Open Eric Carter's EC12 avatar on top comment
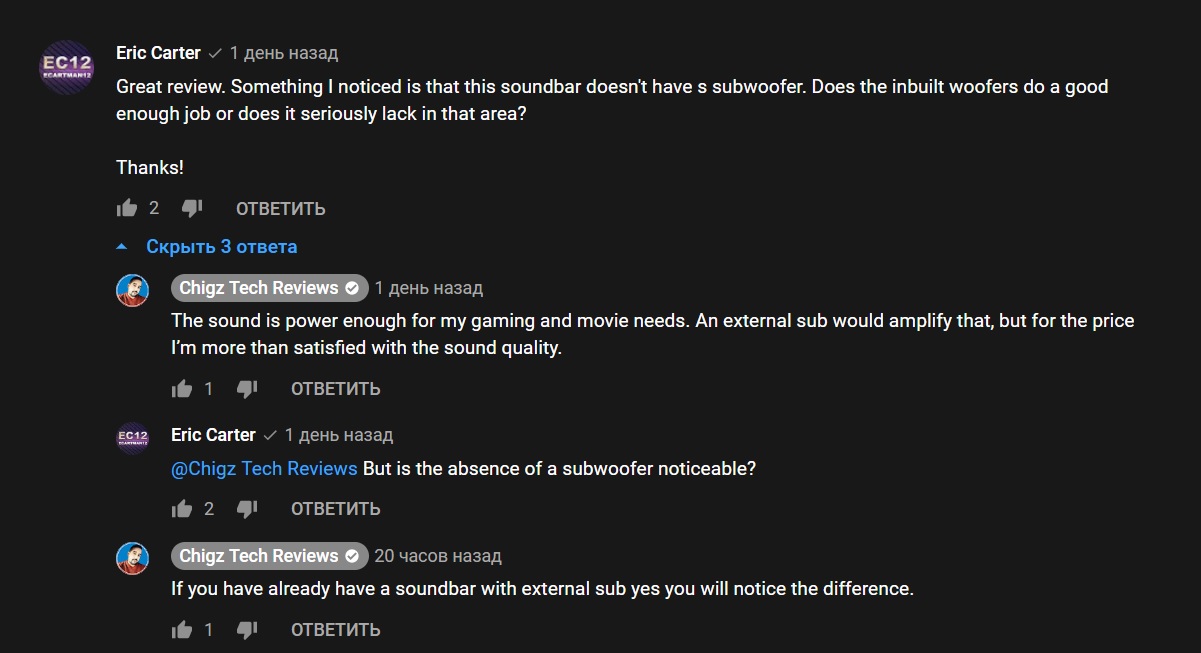Screen dimensions: 1201x653 click(66, 67)
